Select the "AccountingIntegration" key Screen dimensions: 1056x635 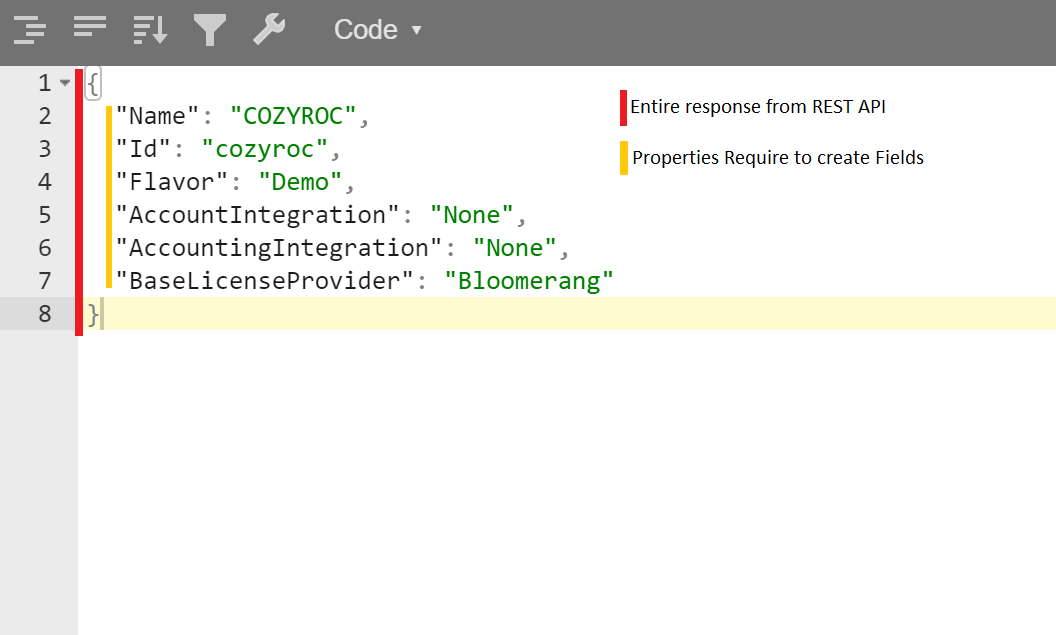pyautogui.click(x=279, y=248)
